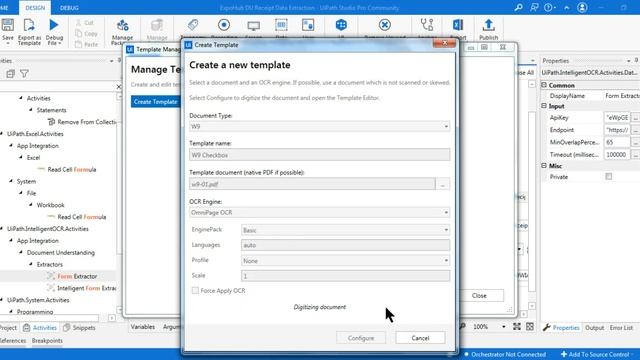Image resolution: width=640 pixels, height=360 pixels.
Task: Click the Languages input field
Action: [345, 245]
